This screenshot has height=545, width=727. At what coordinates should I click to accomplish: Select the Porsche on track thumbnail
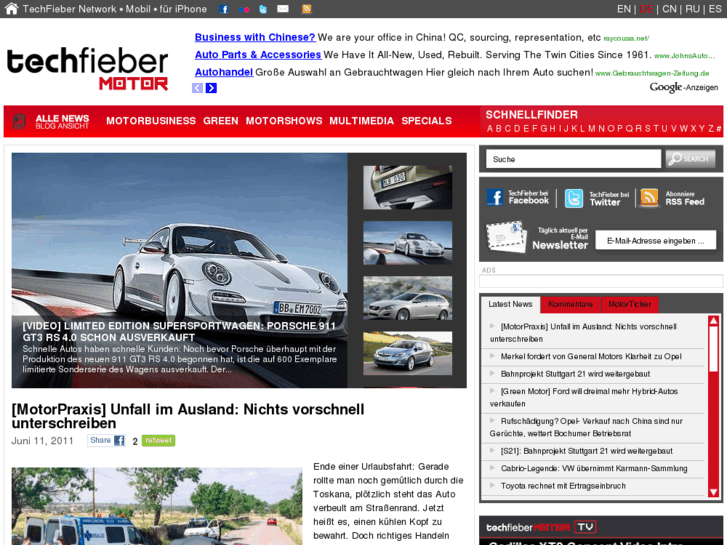click(408, 243)
